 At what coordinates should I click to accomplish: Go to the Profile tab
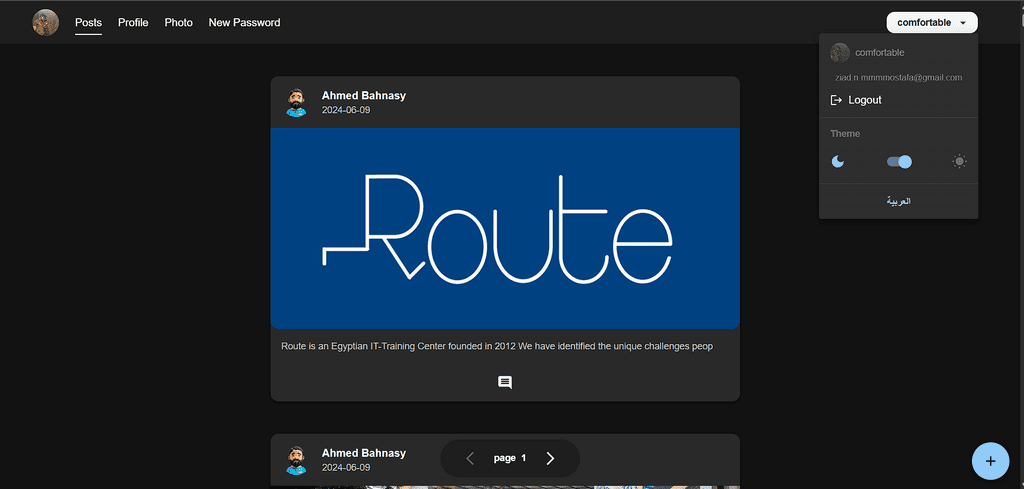133,23
